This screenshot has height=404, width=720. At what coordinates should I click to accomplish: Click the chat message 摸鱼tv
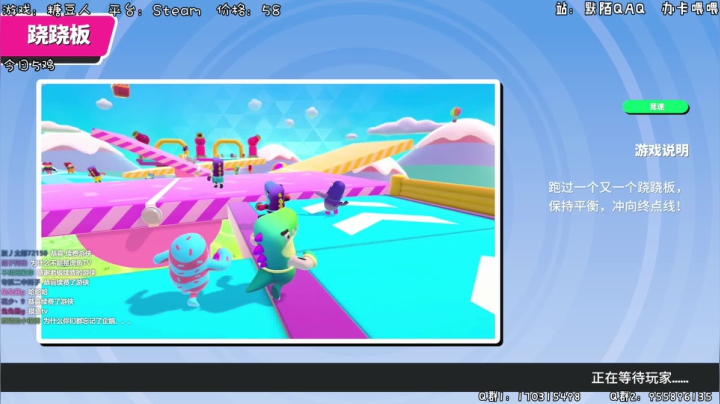[x=38, y=311]
